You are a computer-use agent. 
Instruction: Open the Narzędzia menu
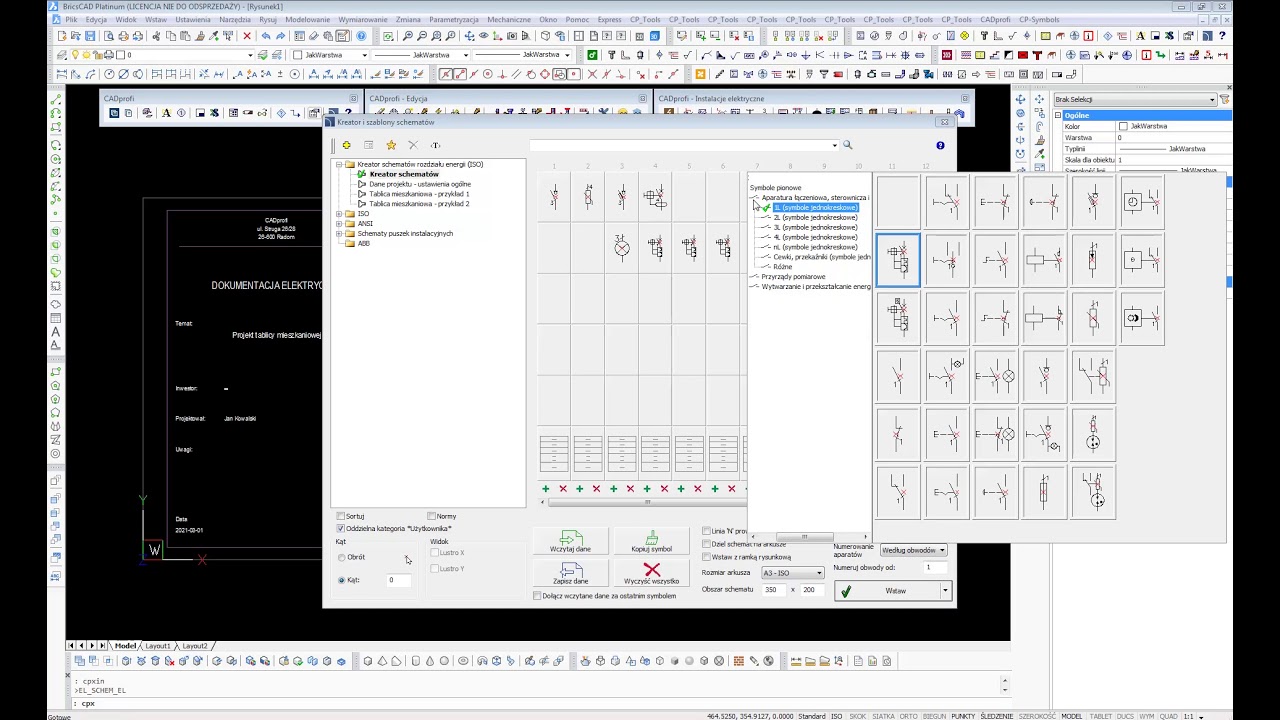235,19
